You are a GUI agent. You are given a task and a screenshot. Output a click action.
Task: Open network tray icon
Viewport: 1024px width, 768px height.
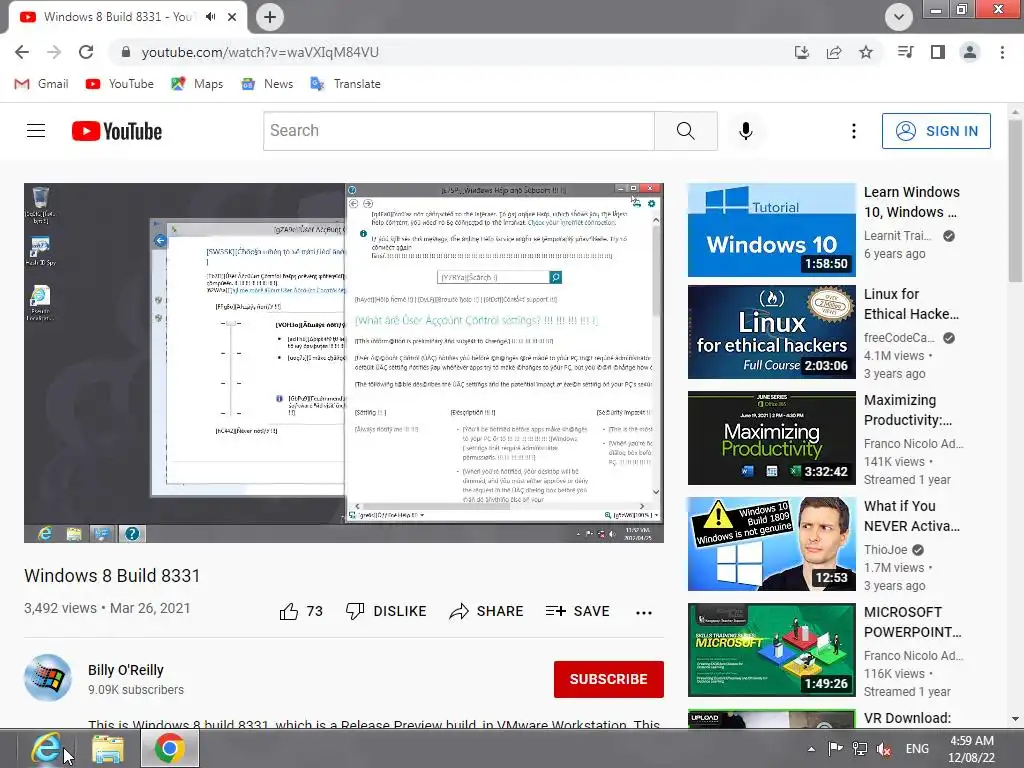859,749
